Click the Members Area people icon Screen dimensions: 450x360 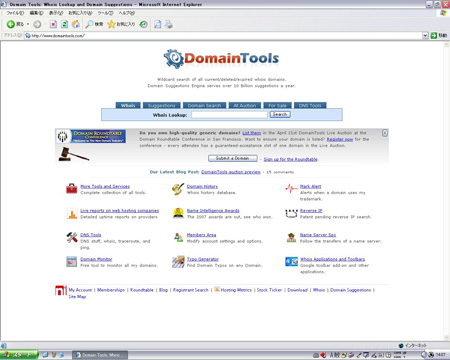tap(178, 237)
